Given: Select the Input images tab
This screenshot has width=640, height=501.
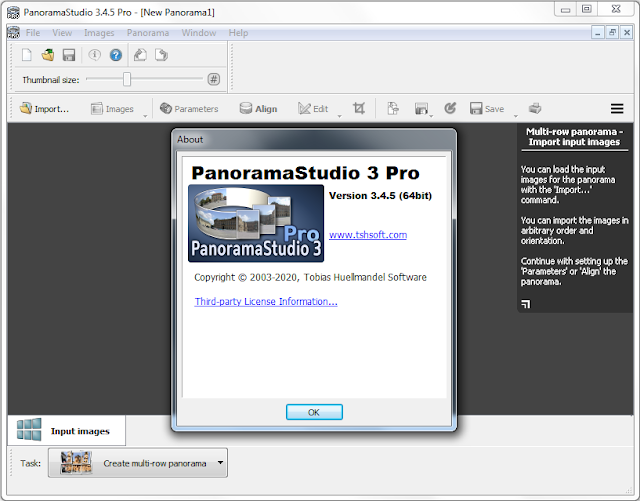Looking at the screenshot, I should click(67, 430).
